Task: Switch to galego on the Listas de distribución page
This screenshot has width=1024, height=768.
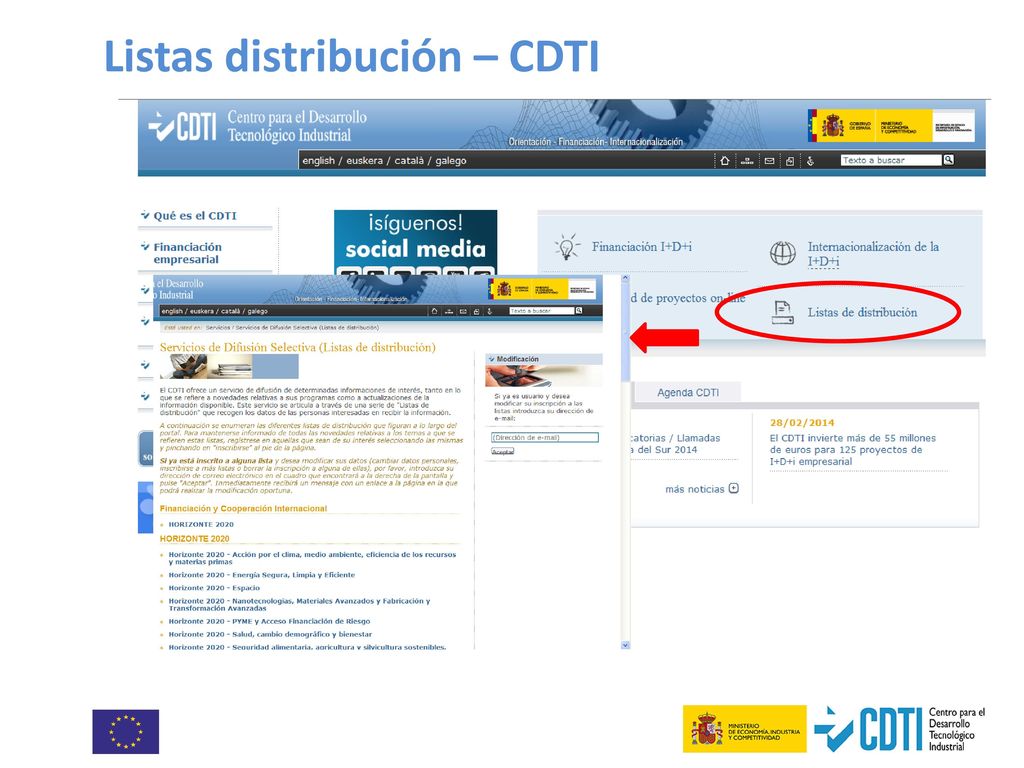Action: [257, 312]
